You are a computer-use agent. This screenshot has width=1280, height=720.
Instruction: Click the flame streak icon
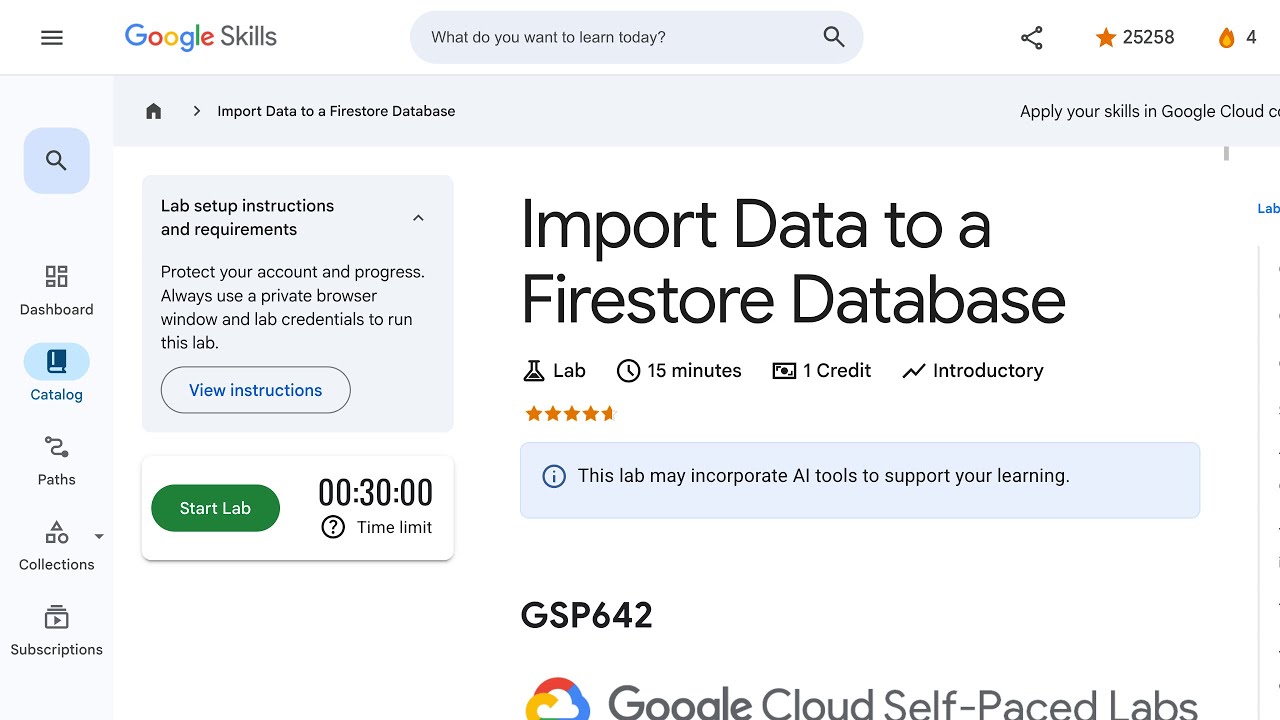point(1226,37)
